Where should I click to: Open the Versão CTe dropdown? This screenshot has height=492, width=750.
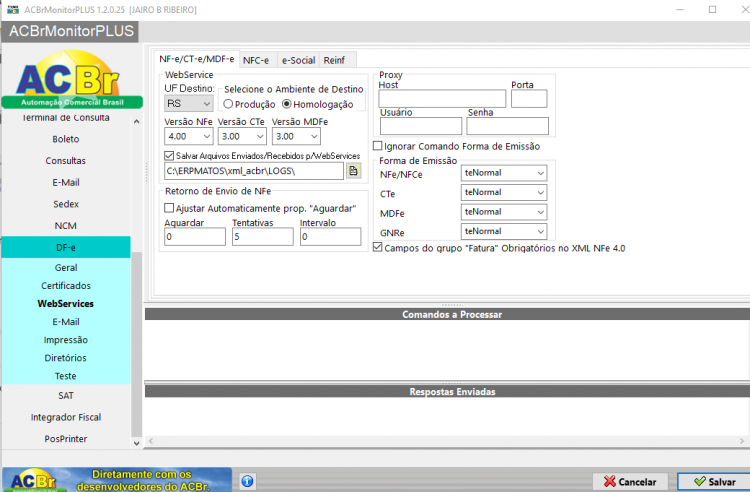[242, 136]
